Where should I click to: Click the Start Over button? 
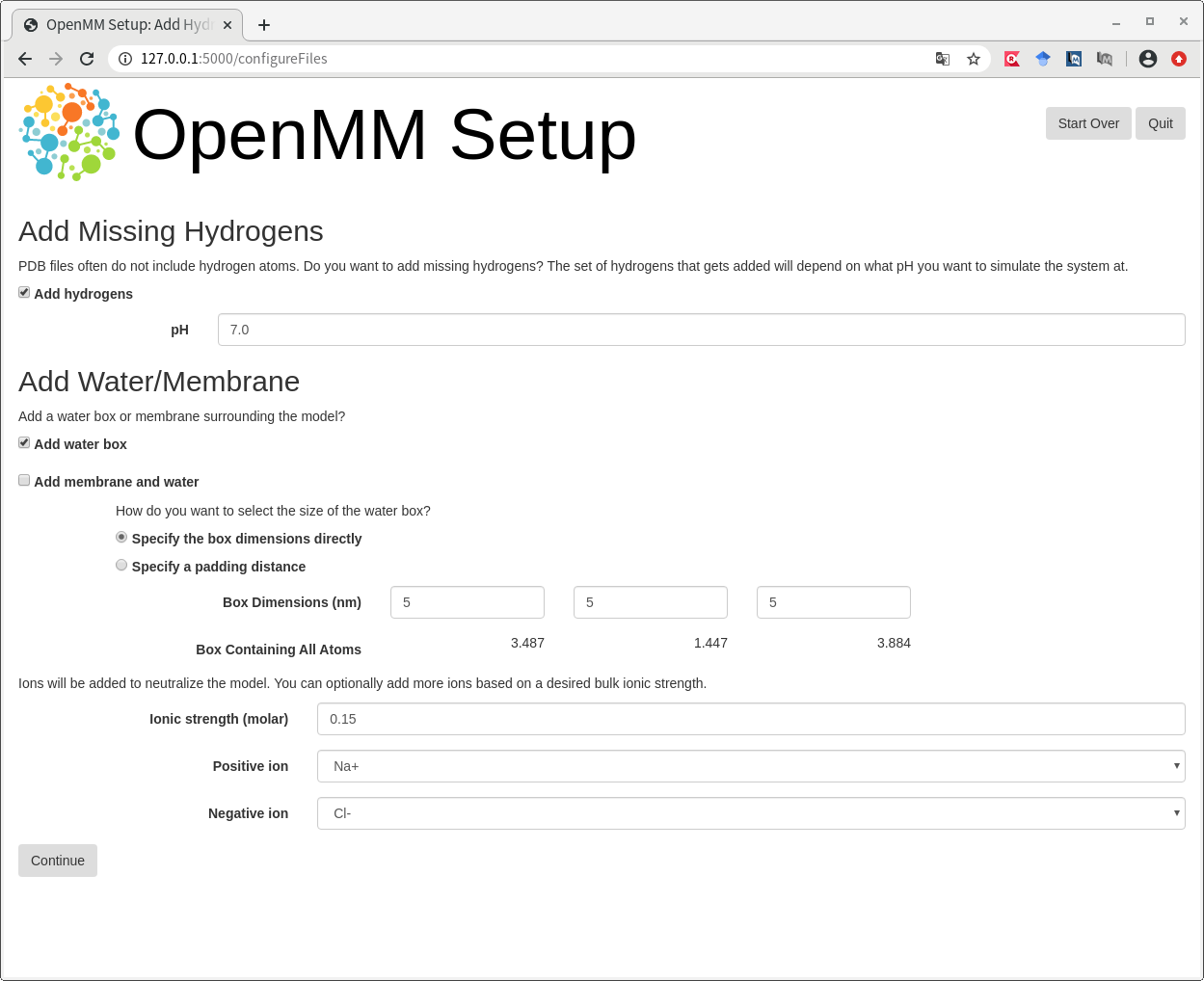coord(1088,123)
